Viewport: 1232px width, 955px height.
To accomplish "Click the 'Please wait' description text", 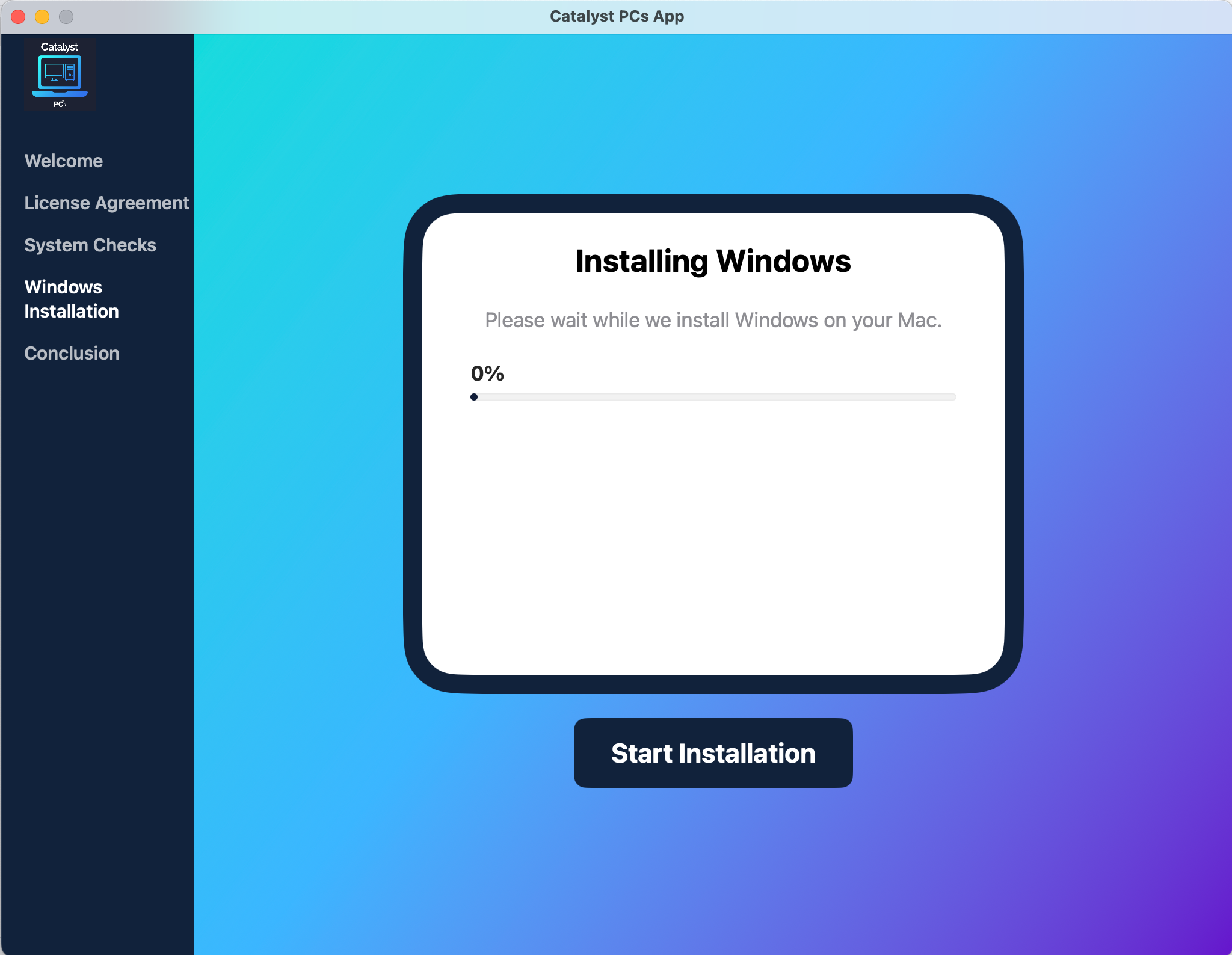I will (713, 320).
